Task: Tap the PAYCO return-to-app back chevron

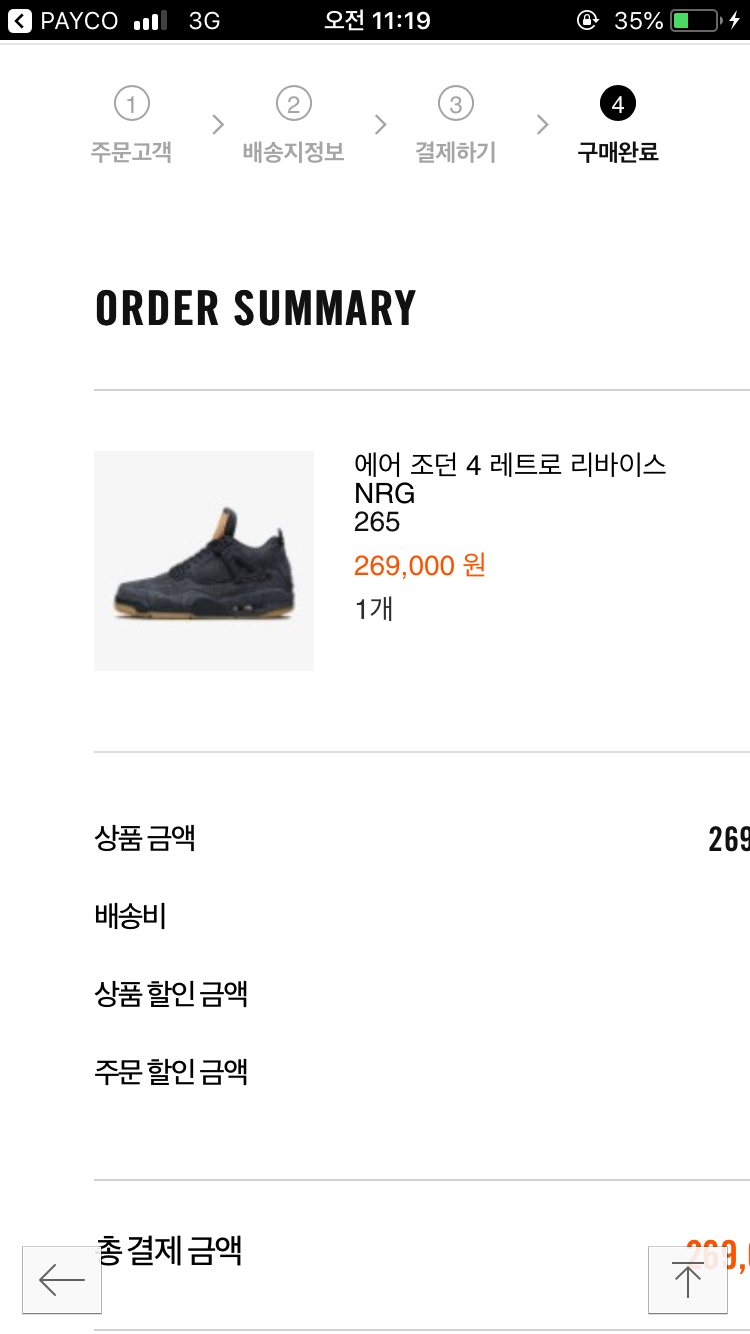Action: [x=20, y=20]
